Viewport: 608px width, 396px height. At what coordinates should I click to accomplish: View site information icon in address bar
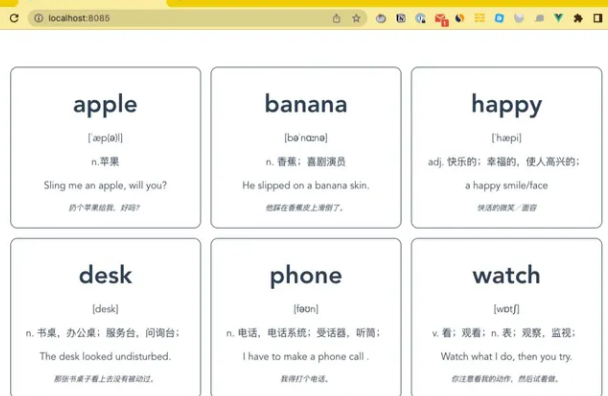coord(38,18)
